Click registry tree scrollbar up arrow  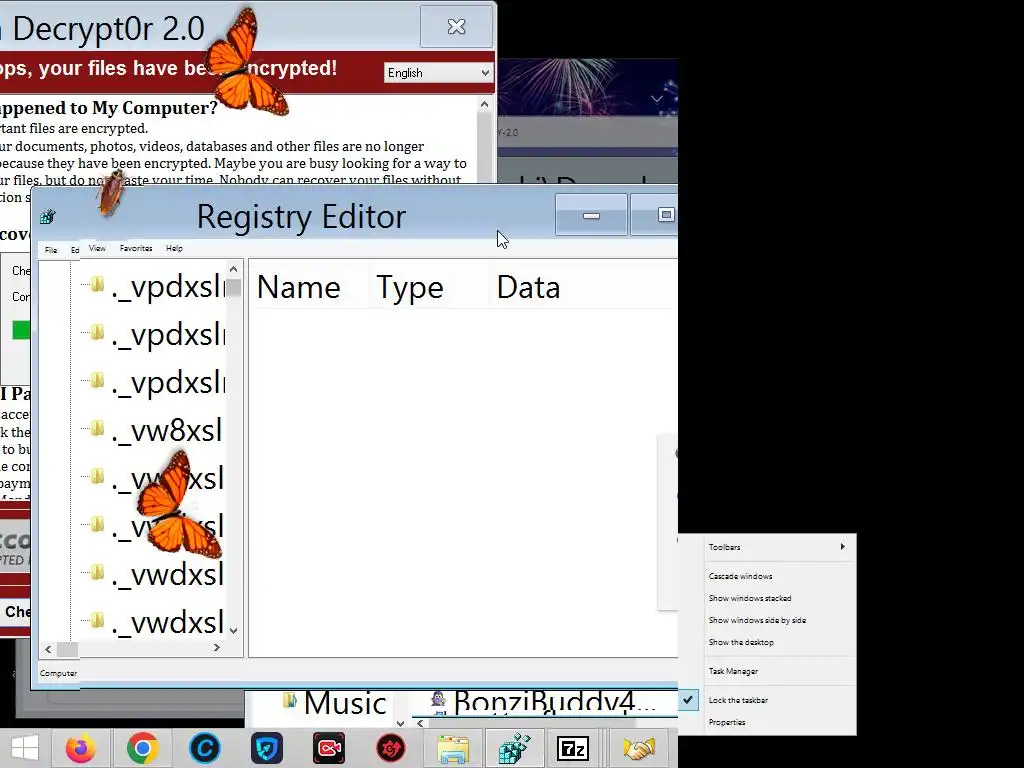pyautogui.click(x=233, y=269)
